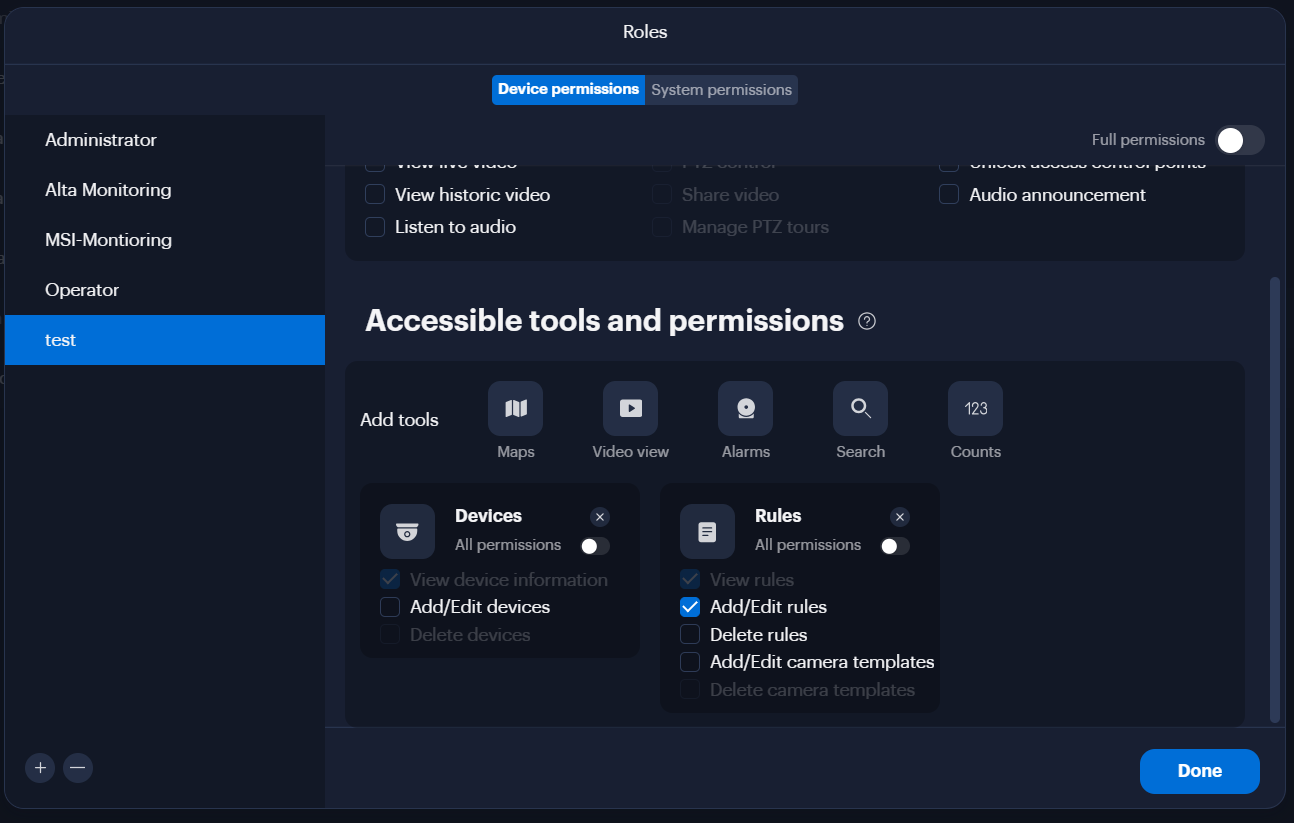The height and width of the screenshot is (823, 1294).
Task: Select the Device permissions tab
Action: click(x=568, y=90)
